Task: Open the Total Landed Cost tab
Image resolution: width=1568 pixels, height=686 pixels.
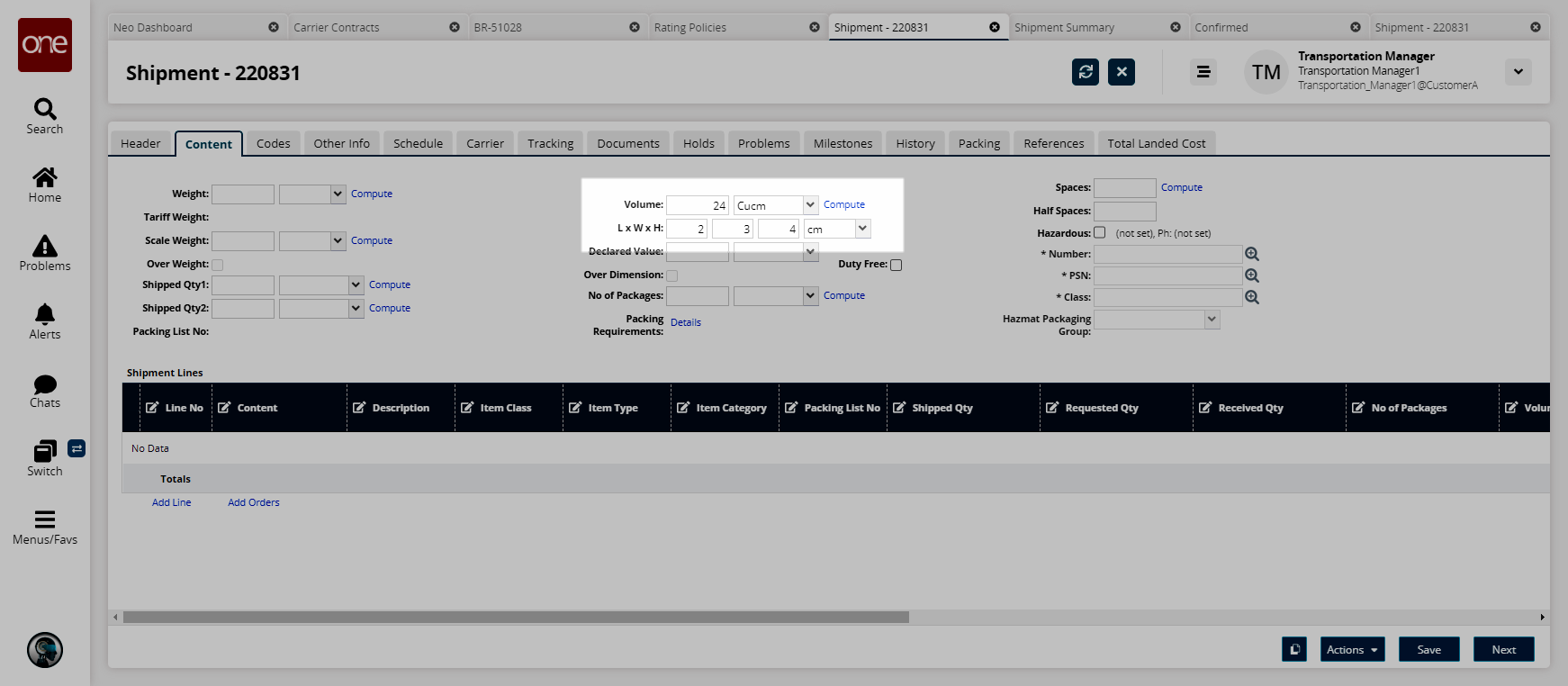Action: pos(1156,143)
